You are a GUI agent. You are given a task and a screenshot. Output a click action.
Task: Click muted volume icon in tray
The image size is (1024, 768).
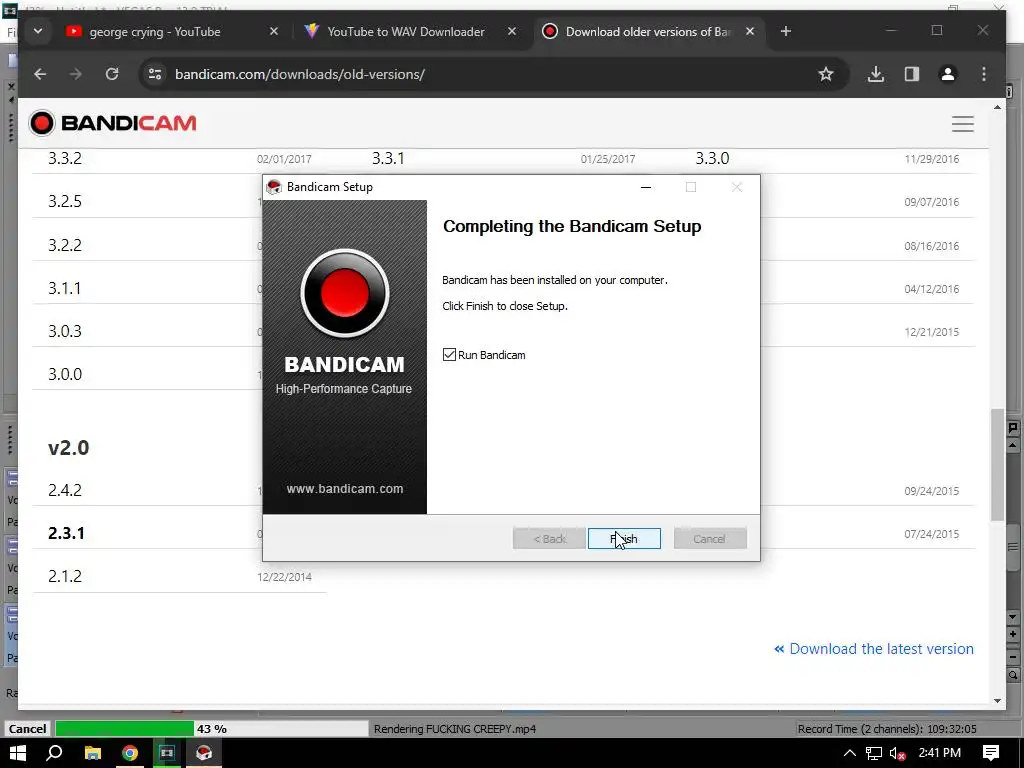pos(898,753)
